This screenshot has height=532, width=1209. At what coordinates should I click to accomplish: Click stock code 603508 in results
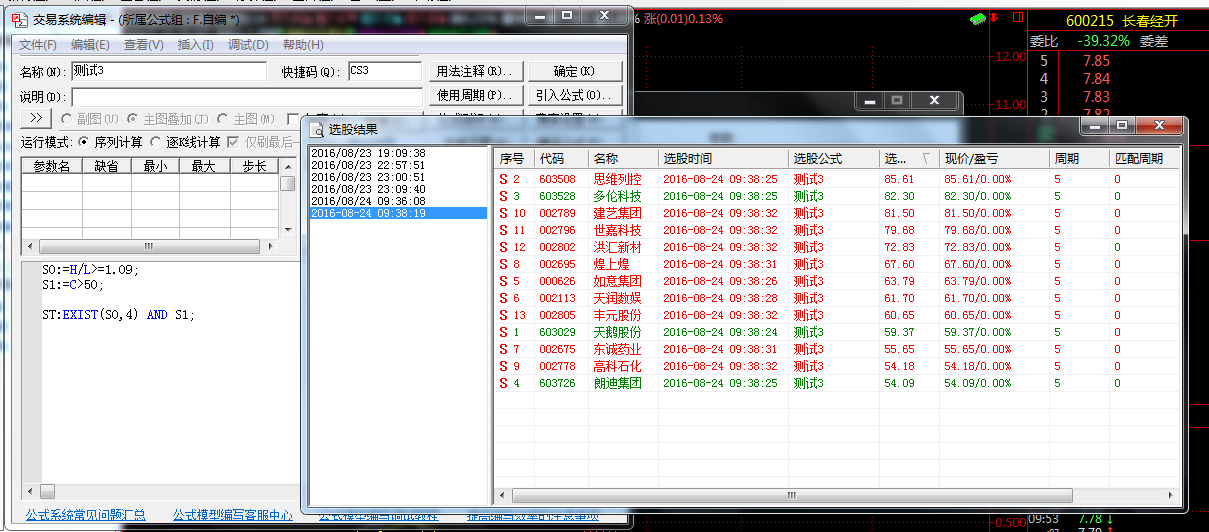[557, 179]
